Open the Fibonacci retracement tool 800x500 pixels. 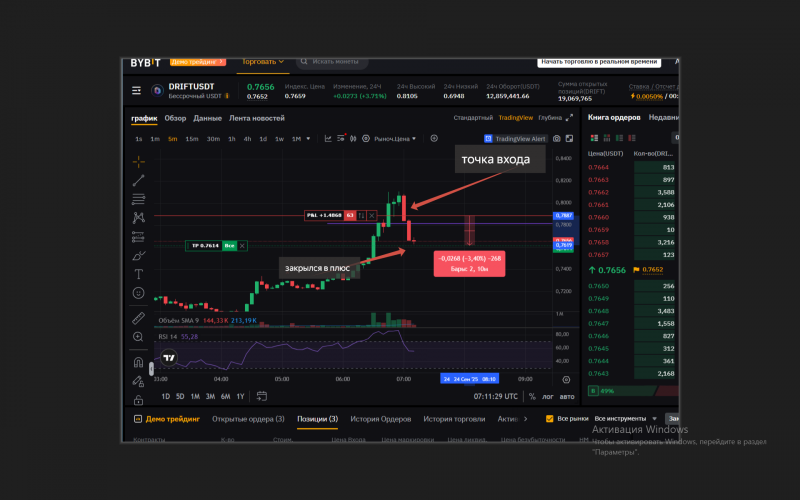tap(138, 199)
